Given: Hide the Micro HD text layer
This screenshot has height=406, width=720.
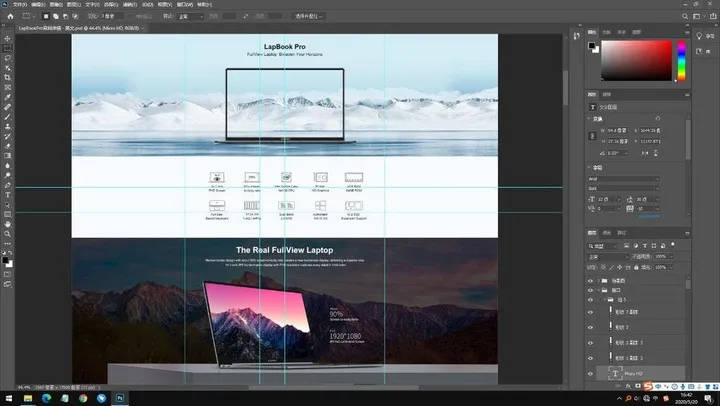Looking at the screenshot, I should pyautogui.click(x=591, y=374).
